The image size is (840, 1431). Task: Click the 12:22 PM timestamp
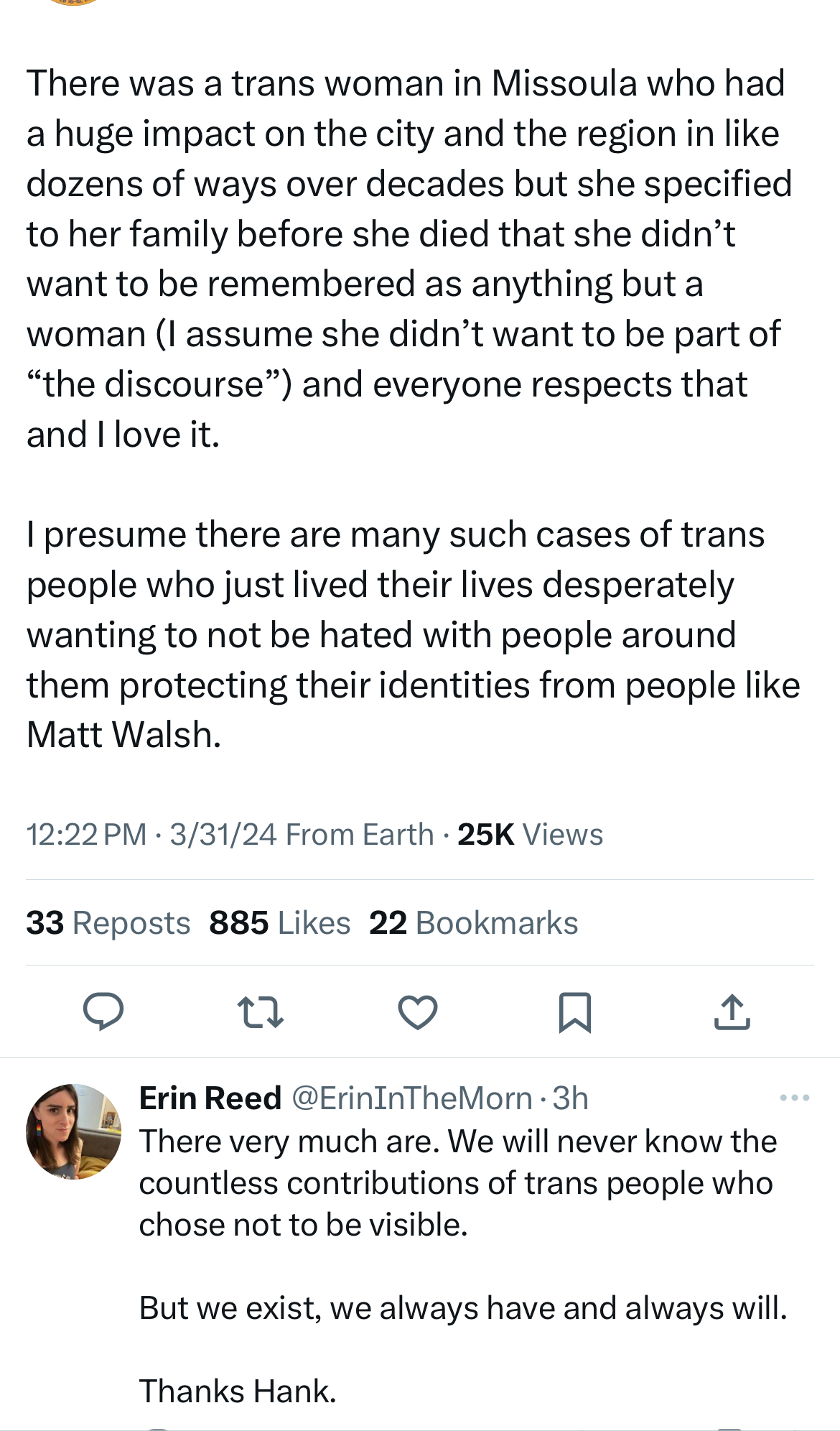click(86, 835)
